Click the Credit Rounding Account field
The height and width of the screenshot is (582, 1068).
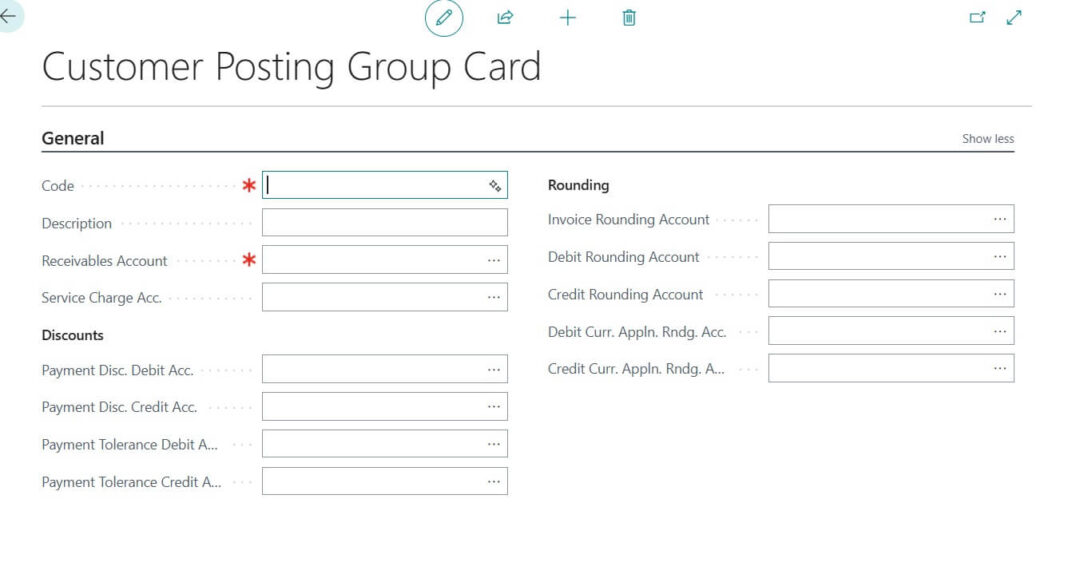coord(891,294)
